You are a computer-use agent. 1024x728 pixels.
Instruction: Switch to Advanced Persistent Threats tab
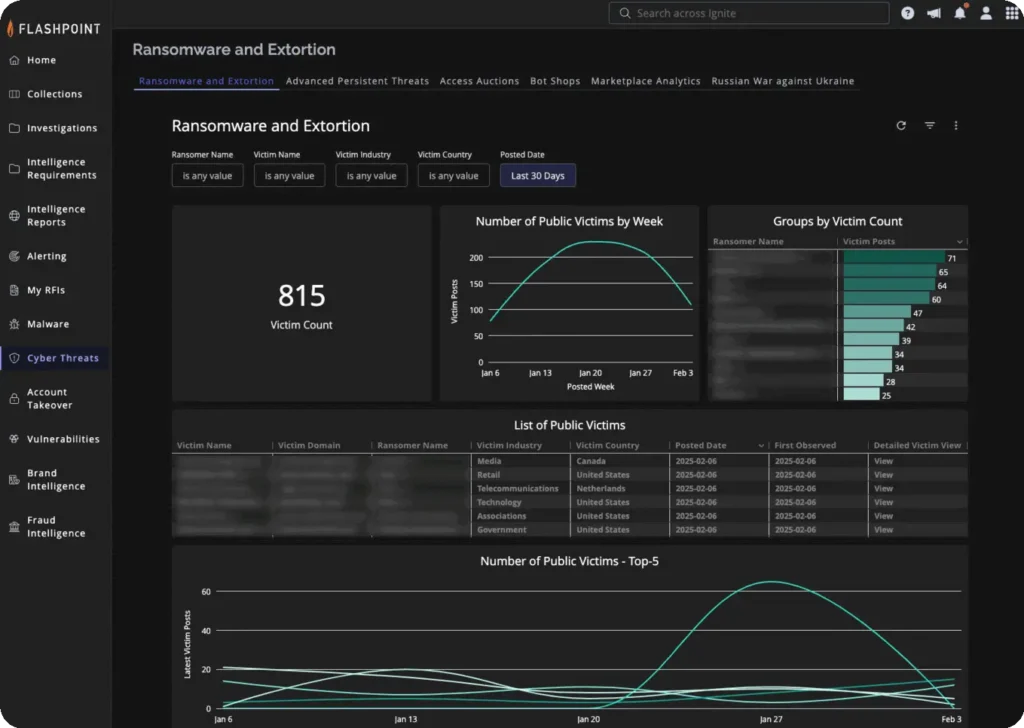[357, 81]
